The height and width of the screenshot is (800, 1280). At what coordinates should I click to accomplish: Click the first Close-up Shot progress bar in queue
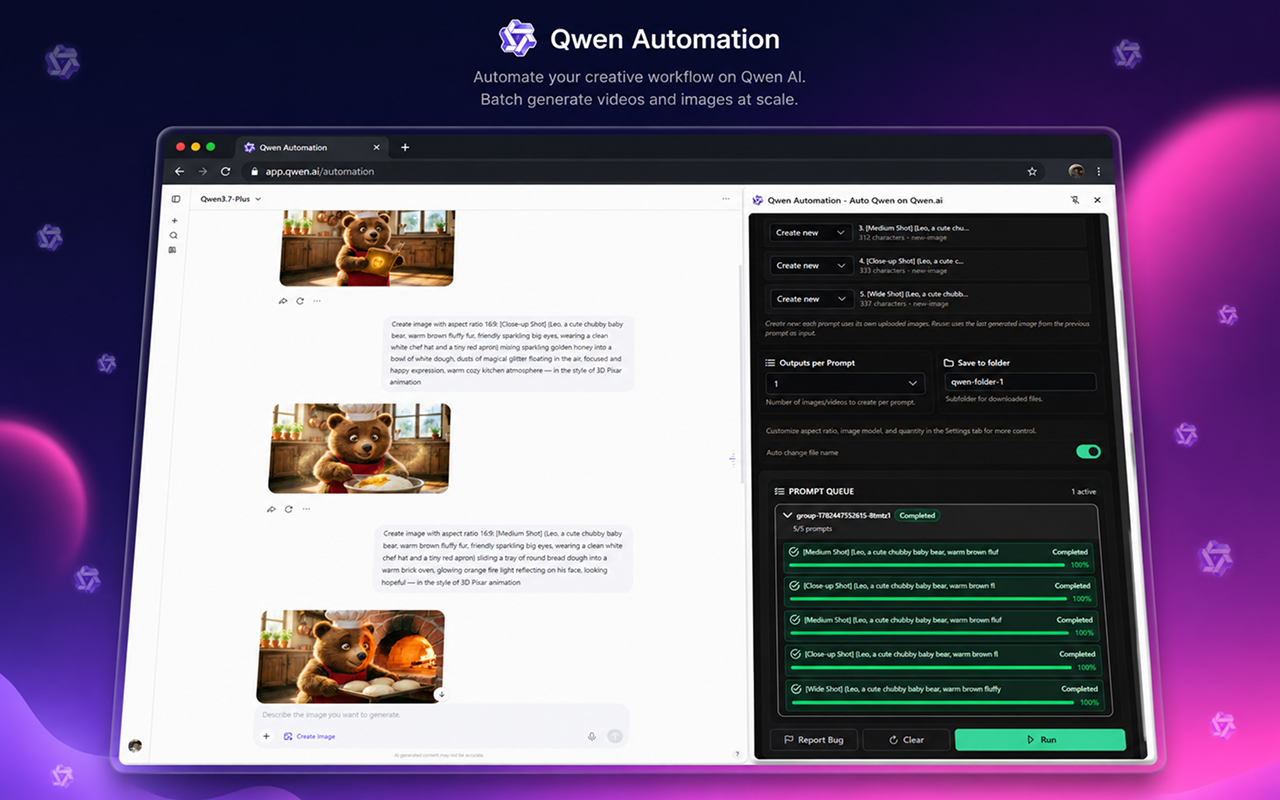click(928, 599)
